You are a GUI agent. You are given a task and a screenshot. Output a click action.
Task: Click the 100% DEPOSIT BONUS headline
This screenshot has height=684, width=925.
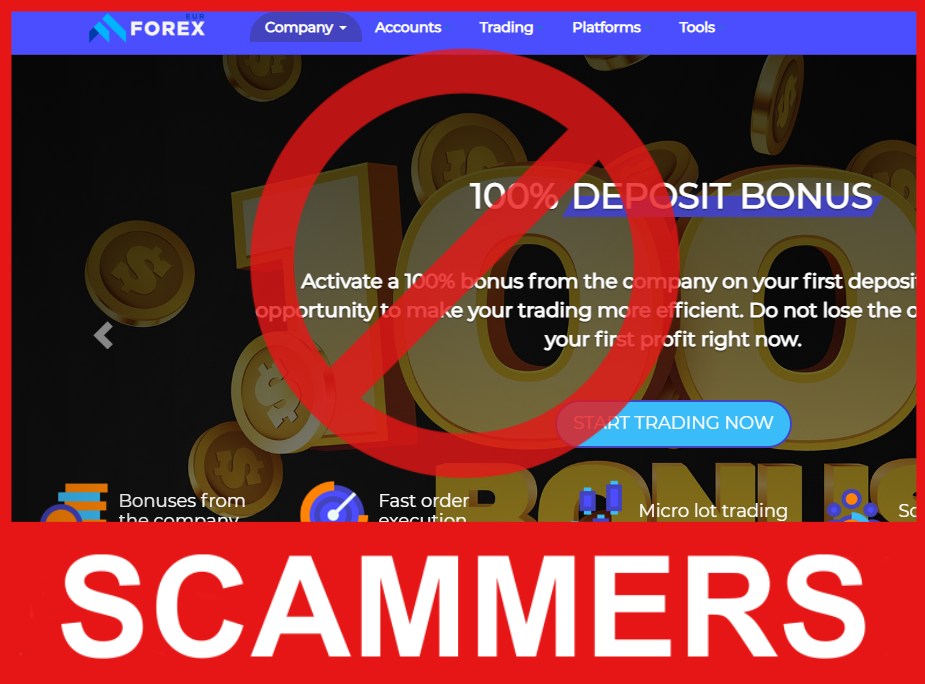[671, 196]
